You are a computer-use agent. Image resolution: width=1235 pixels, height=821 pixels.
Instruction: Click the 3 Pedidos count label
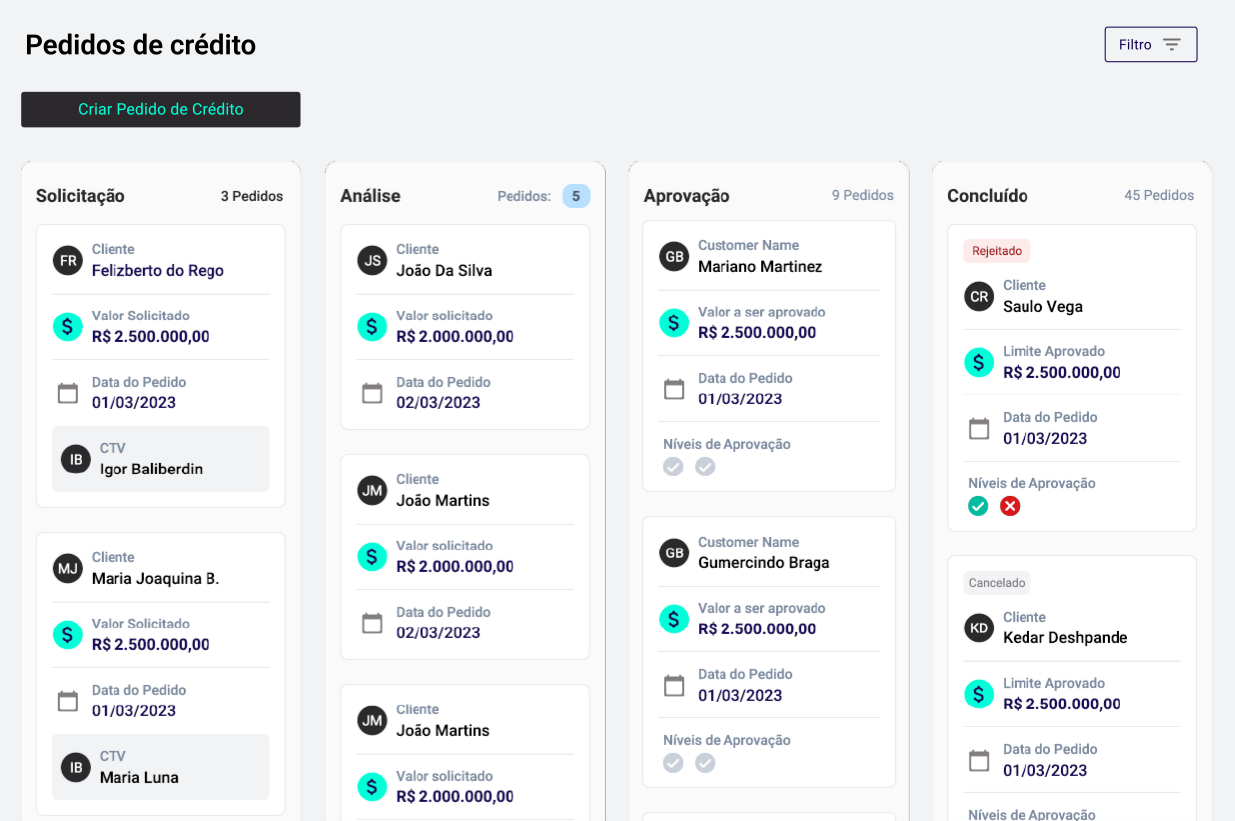(252, 196)
